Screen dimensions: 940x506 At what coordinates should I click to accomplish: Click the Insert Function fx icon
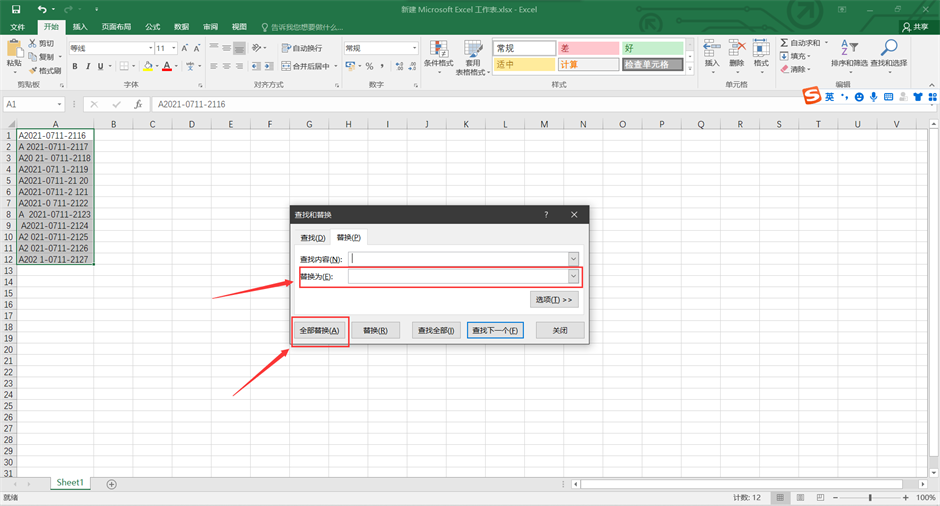coord(138,104)
